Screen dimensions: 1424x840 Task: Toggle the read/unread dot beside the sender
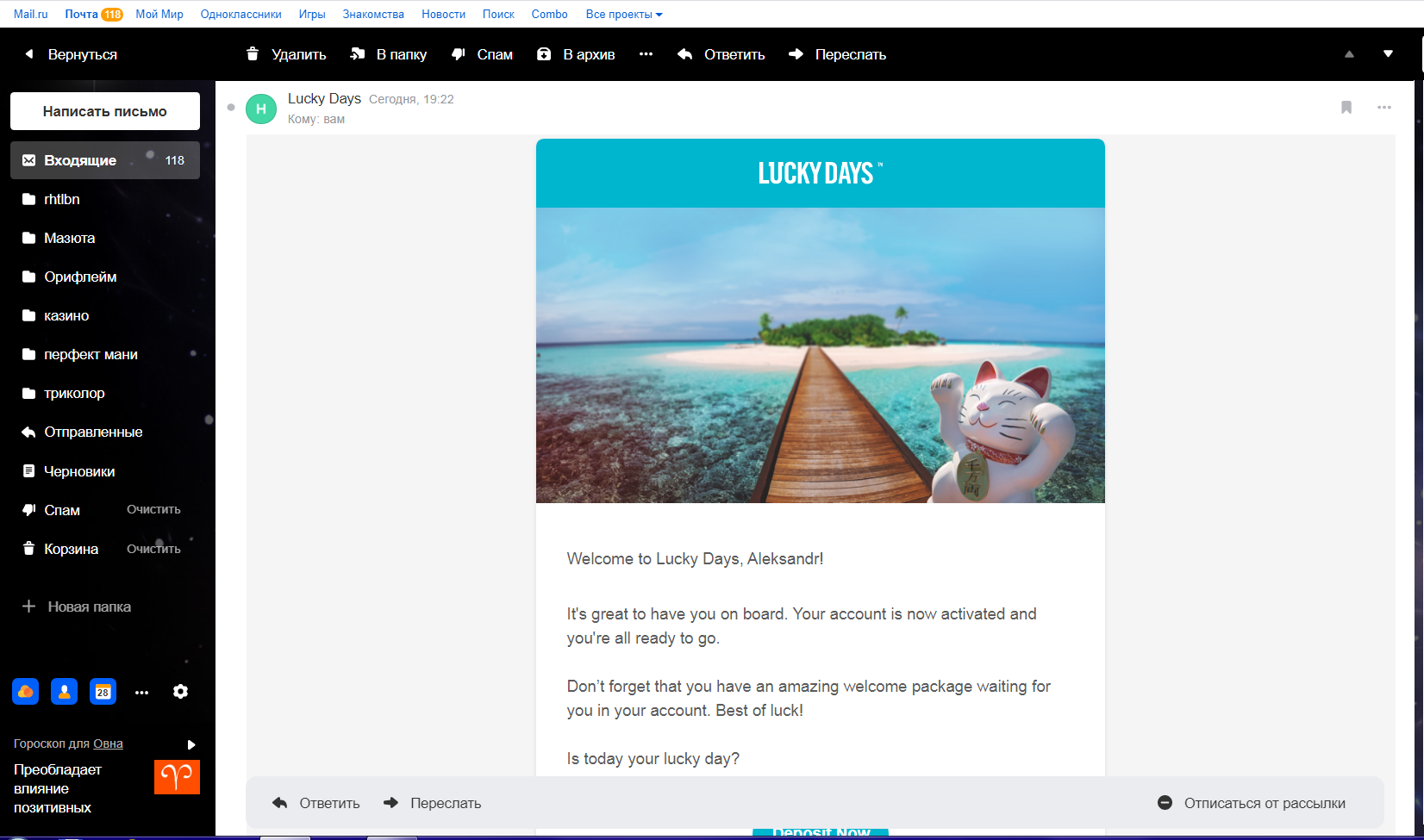(231, 108)
